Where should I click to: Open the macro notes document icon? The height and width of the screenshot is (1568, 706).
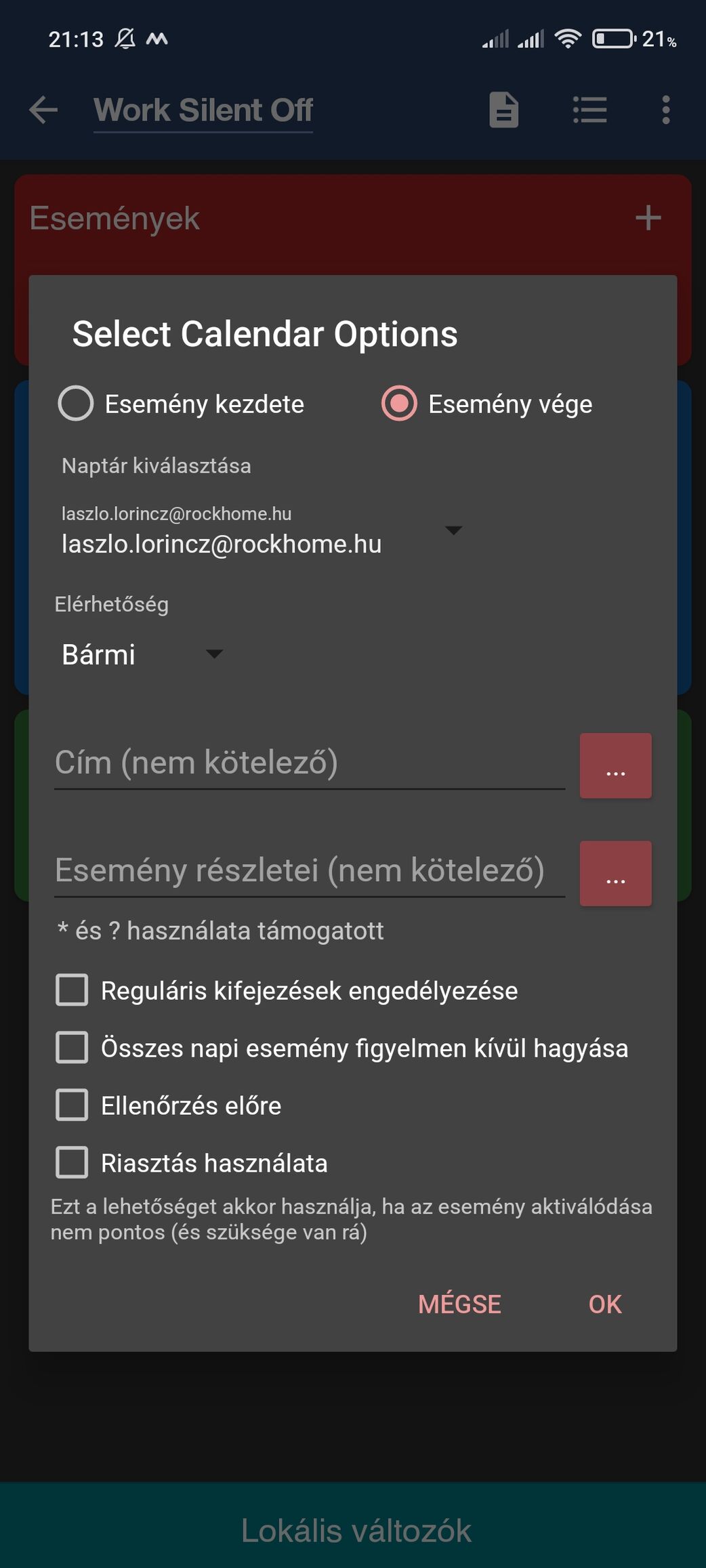tap(503, 110)
